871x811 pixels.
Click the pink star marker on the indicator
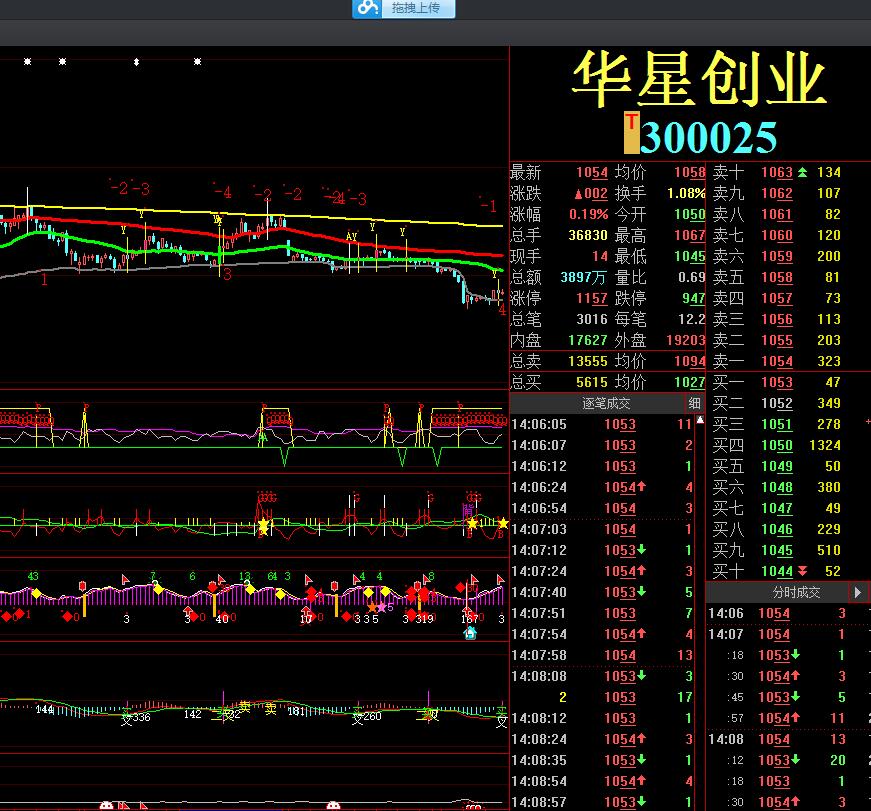pyautogui.click(x=382, y=607)
